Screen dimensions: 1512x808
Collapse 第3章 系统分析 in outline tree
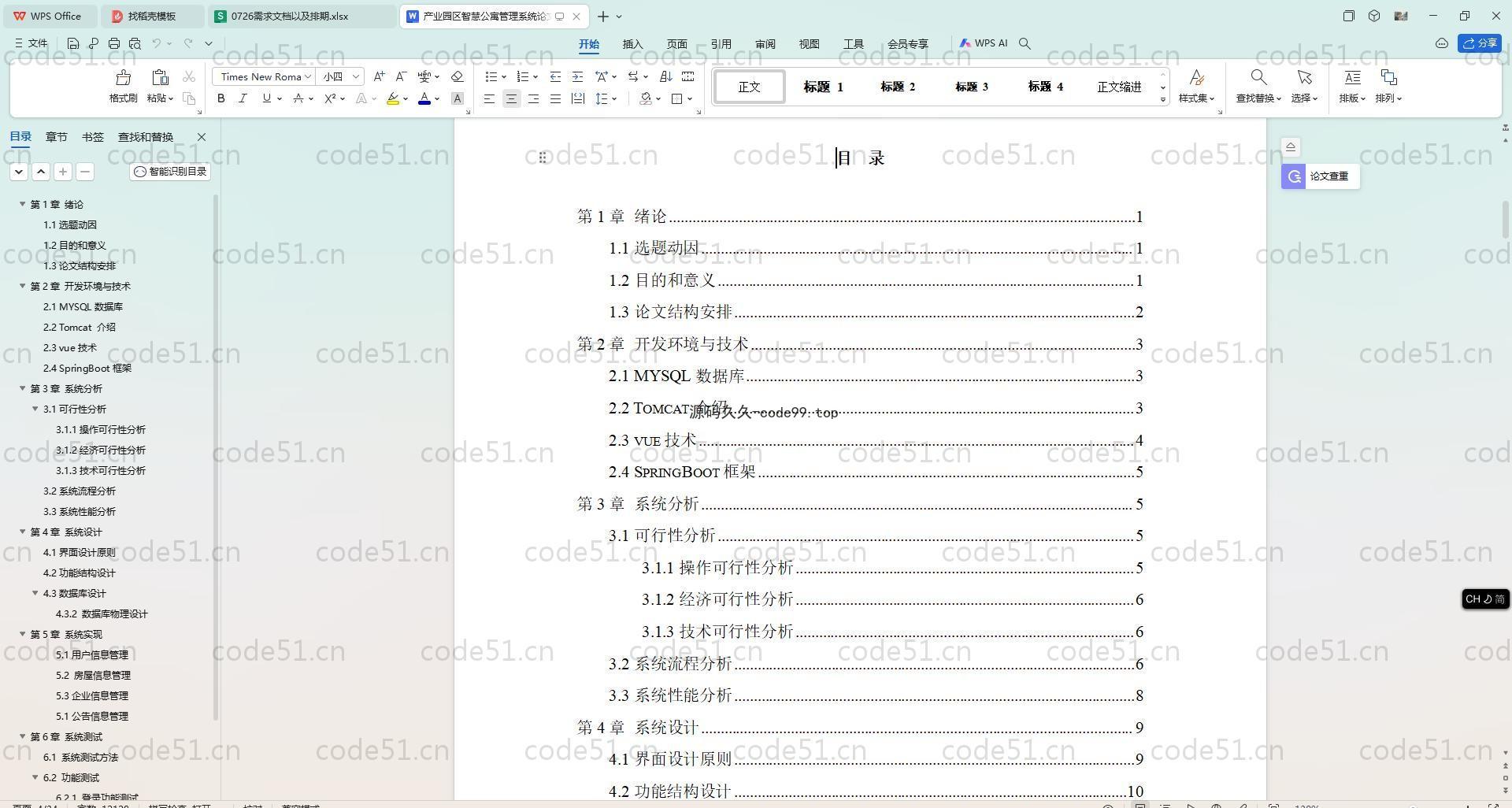23,388
